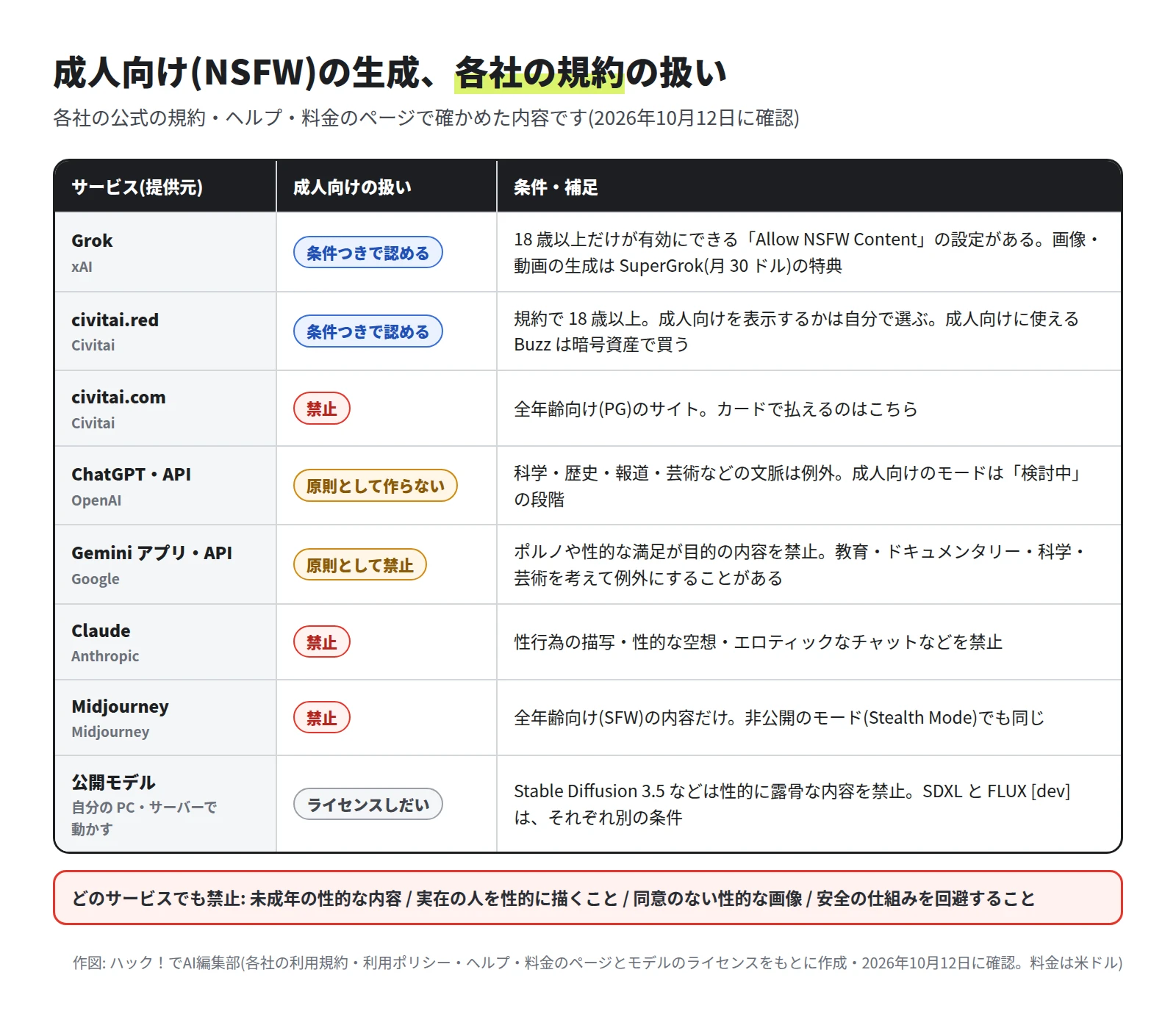
Task: Click the Claude note starting 性行為の描写
Action: point(758,642)
